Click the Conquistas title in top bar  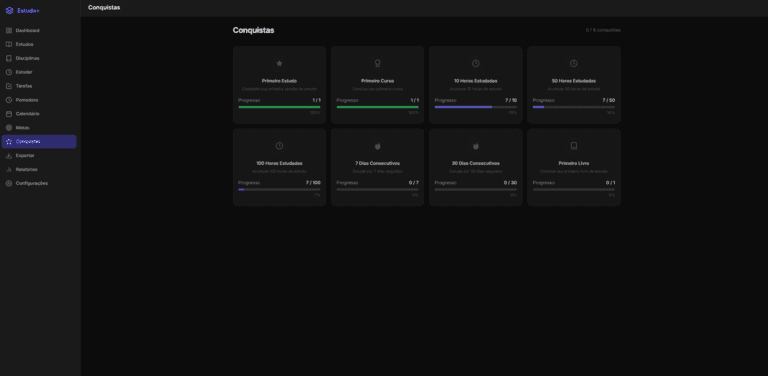(x=104, y=7)
